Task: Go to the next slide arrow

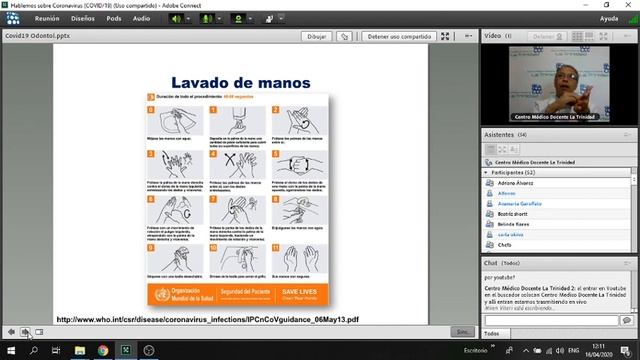Action: [25, 332]
